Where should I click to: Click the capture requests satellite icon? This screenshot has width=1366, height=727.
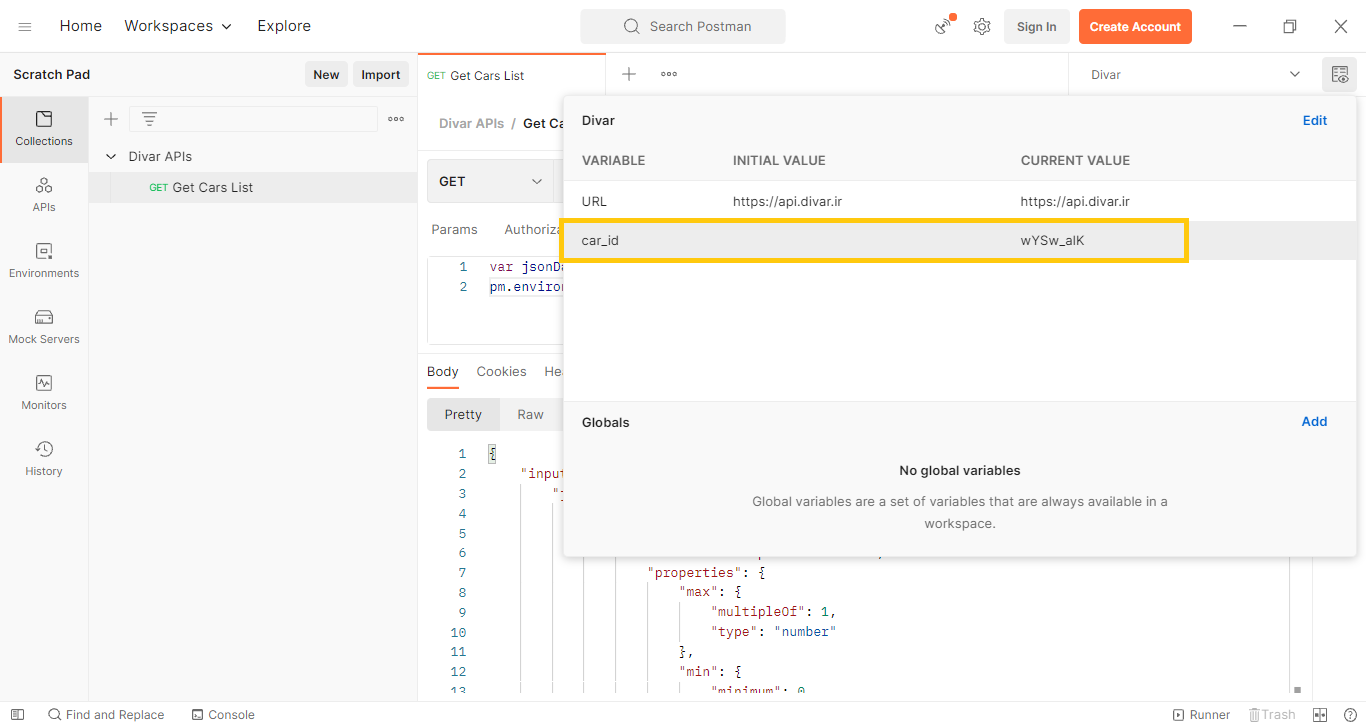click(x=943, y=26)
